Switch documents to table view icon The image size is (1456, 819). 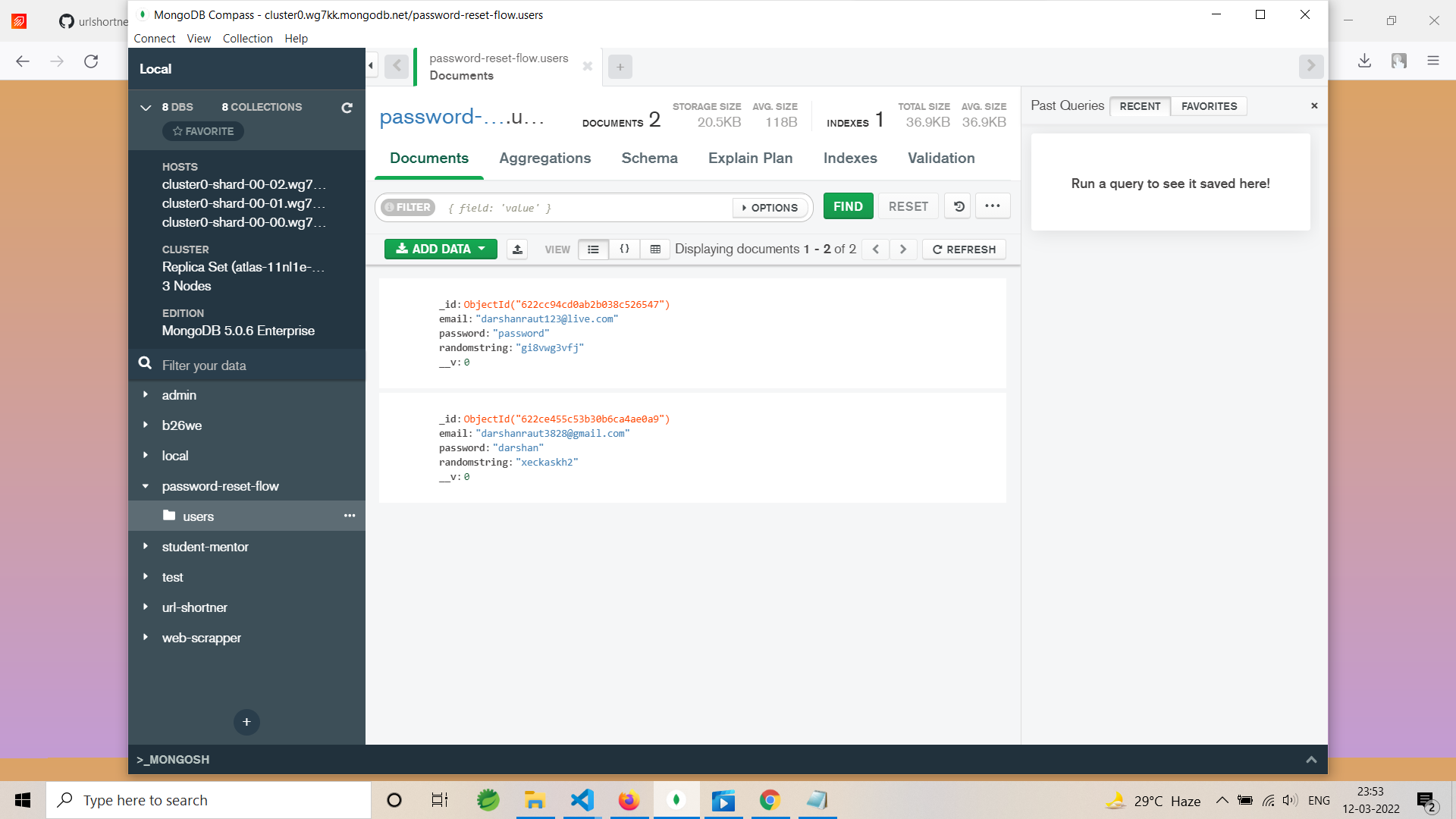coord(654,249)
